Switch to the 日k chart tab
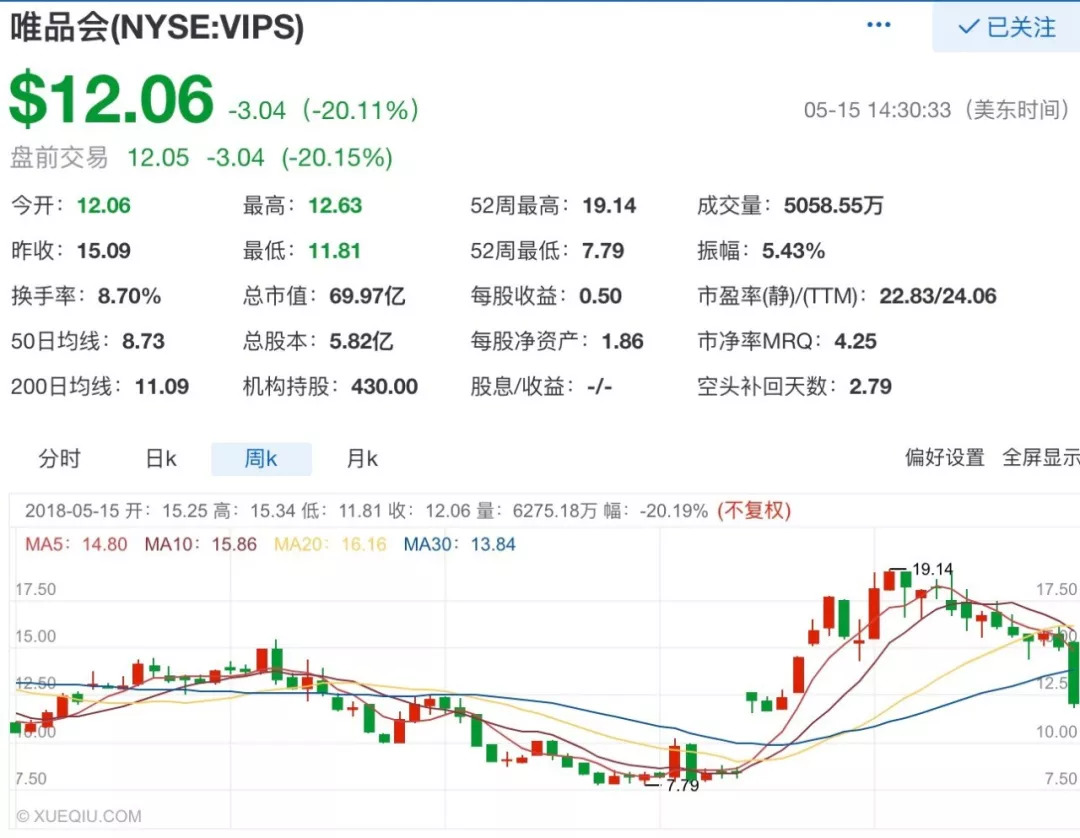The width and height of the screenshot is (1080, 838). coord(161,459)
